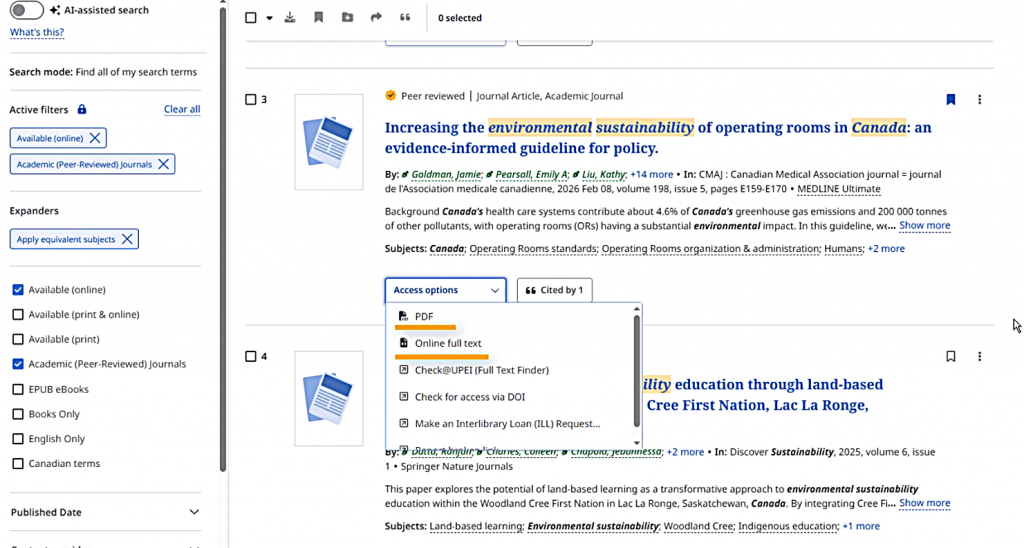
Task: Expand +2 more subjects on result 3
Action: click(x=886, y=249)
